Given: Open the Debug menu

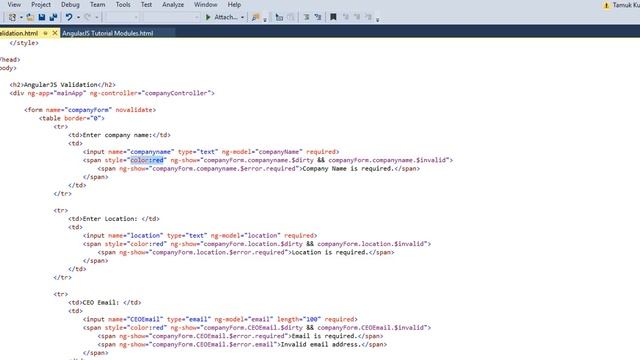Looking at the screenshot, I should tap(70, 4).
